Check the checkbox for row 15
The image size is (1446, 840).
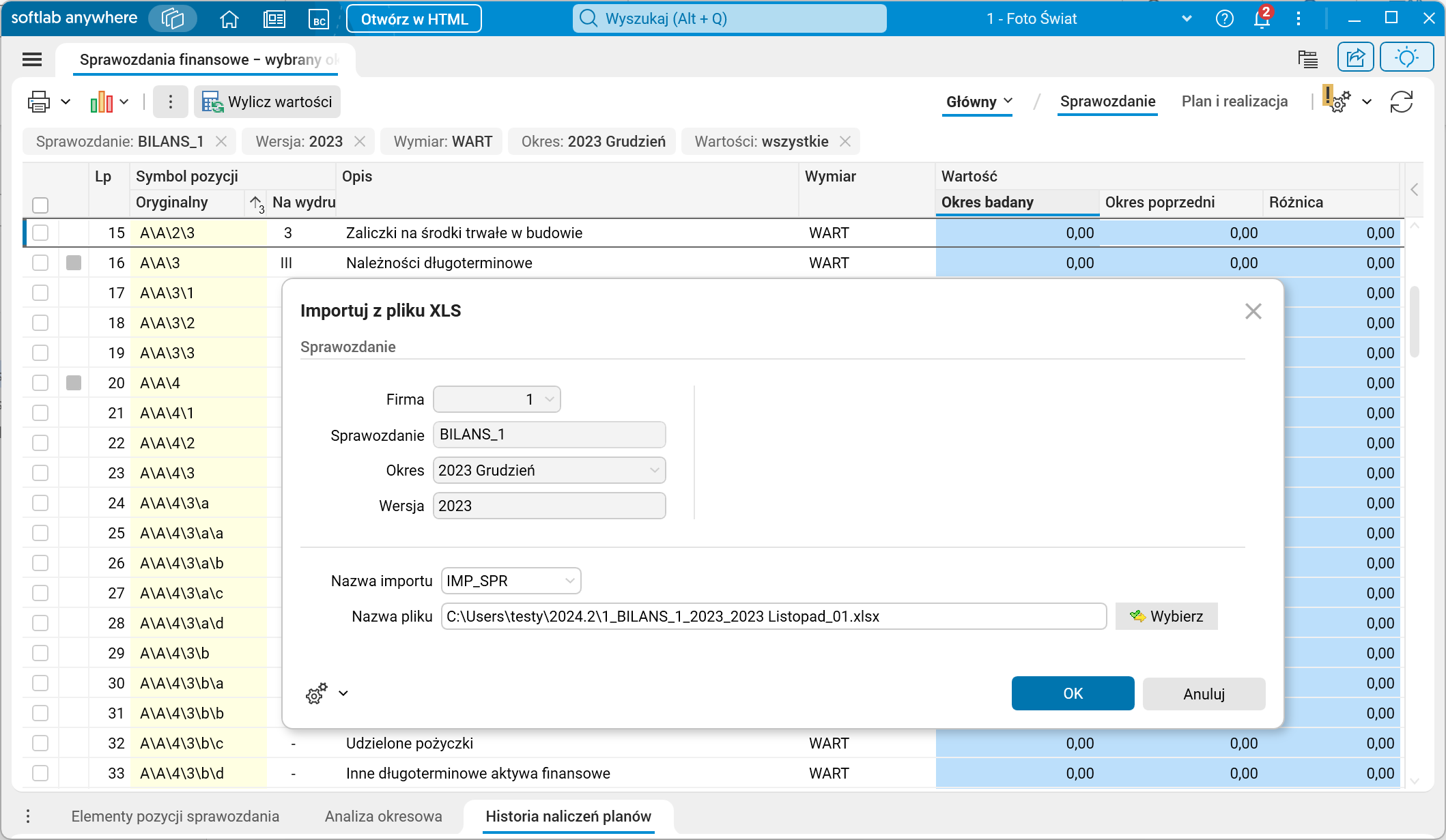click(x=40, y=233)
